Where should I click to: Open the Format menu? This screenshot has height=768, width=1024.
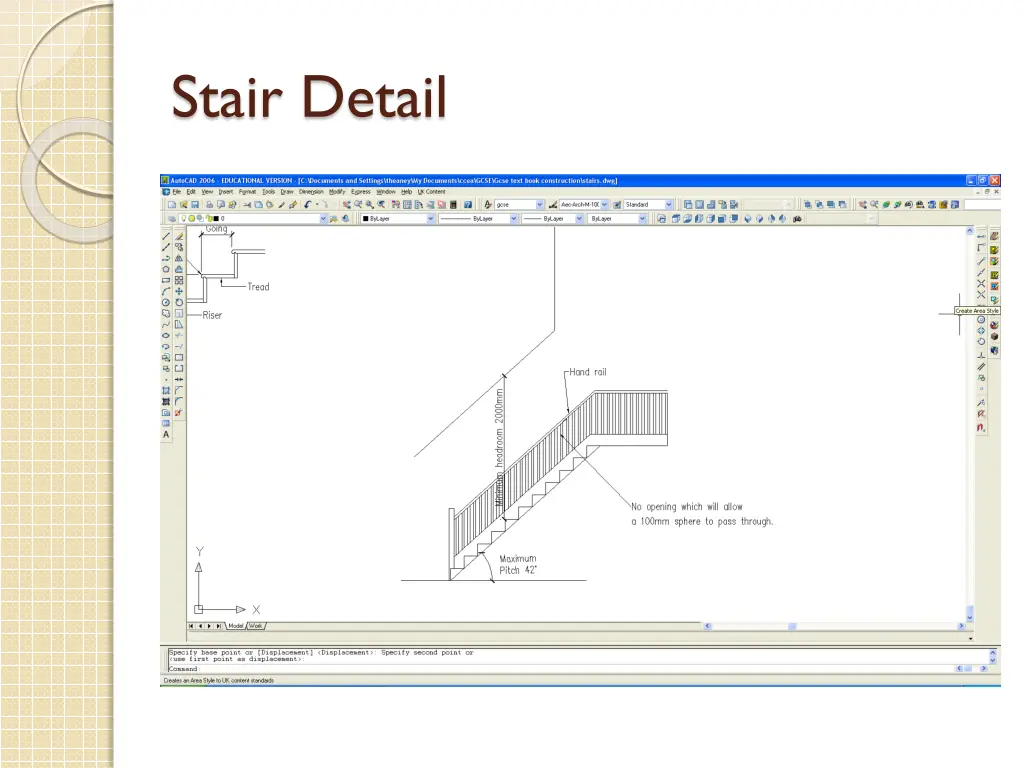pyautogui.click(x=248, y=192)
